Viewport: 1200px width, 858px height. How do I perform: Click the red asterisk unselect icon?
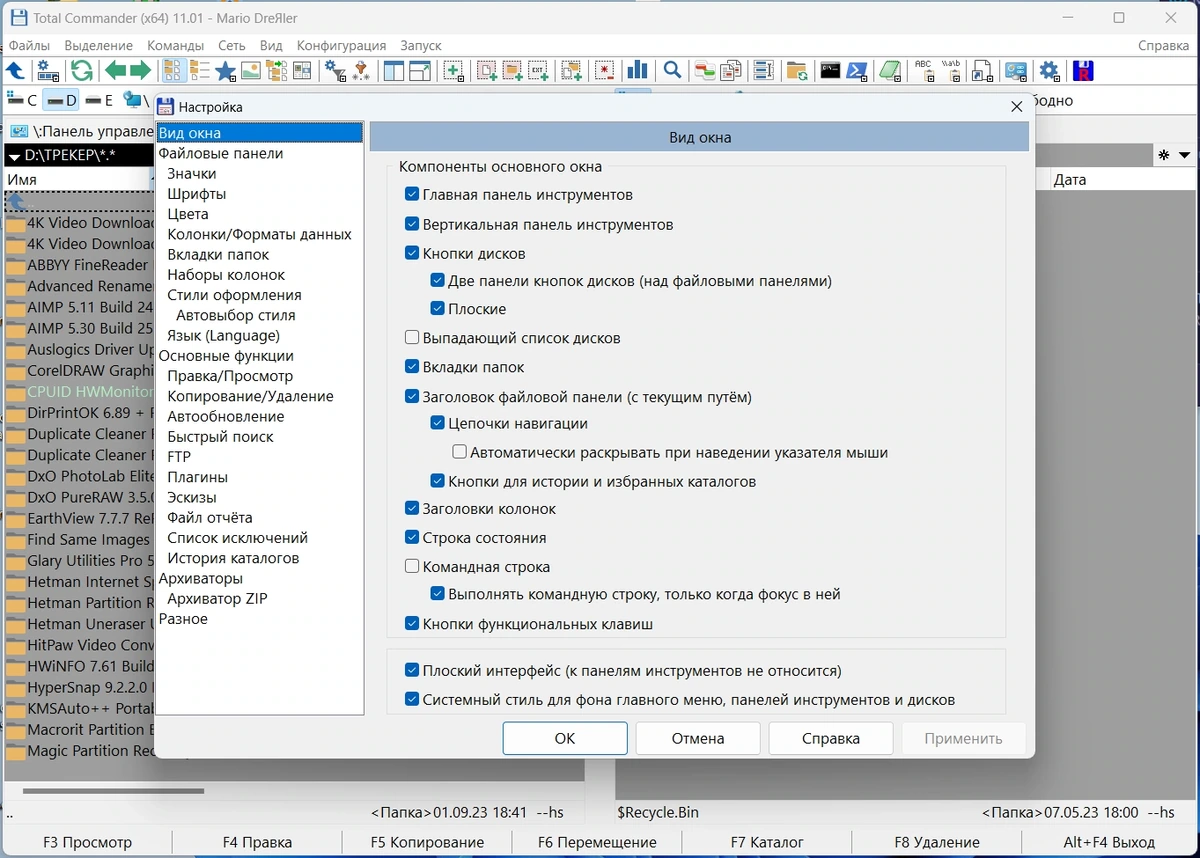(x=603, y=70)
